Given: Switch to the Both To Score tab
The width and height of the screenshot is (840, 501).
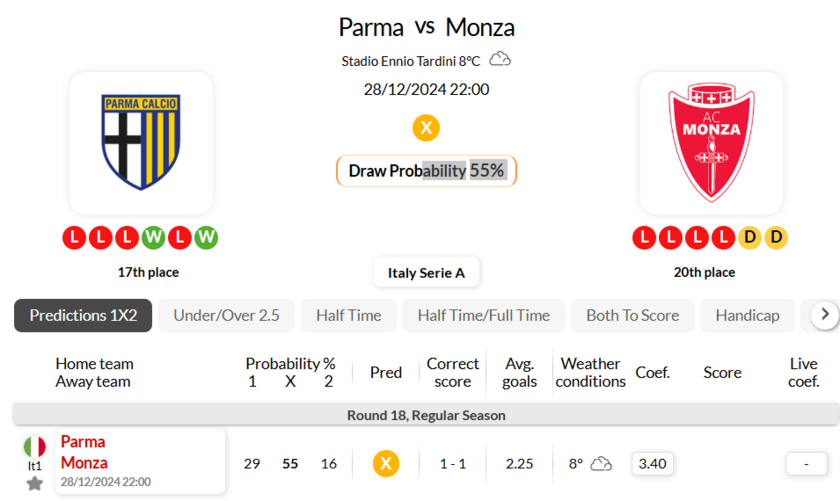Looking at the screenshot, I should coord(632,315).
